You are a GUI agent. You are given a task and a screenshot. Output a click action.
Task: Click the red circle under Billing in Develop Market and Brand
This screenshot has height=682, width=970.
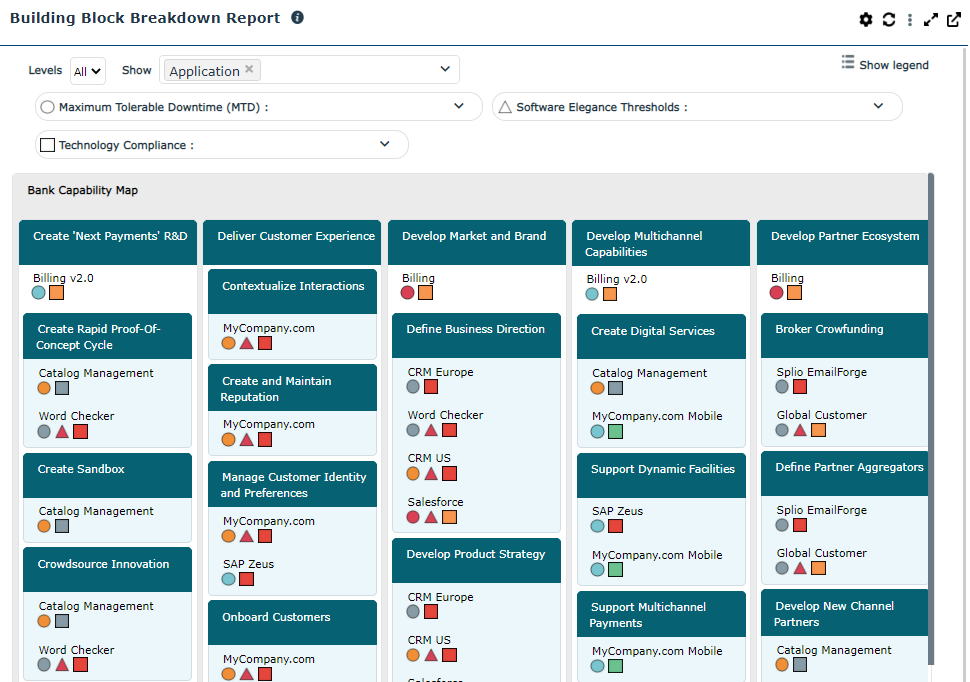[x=408, y=293]
